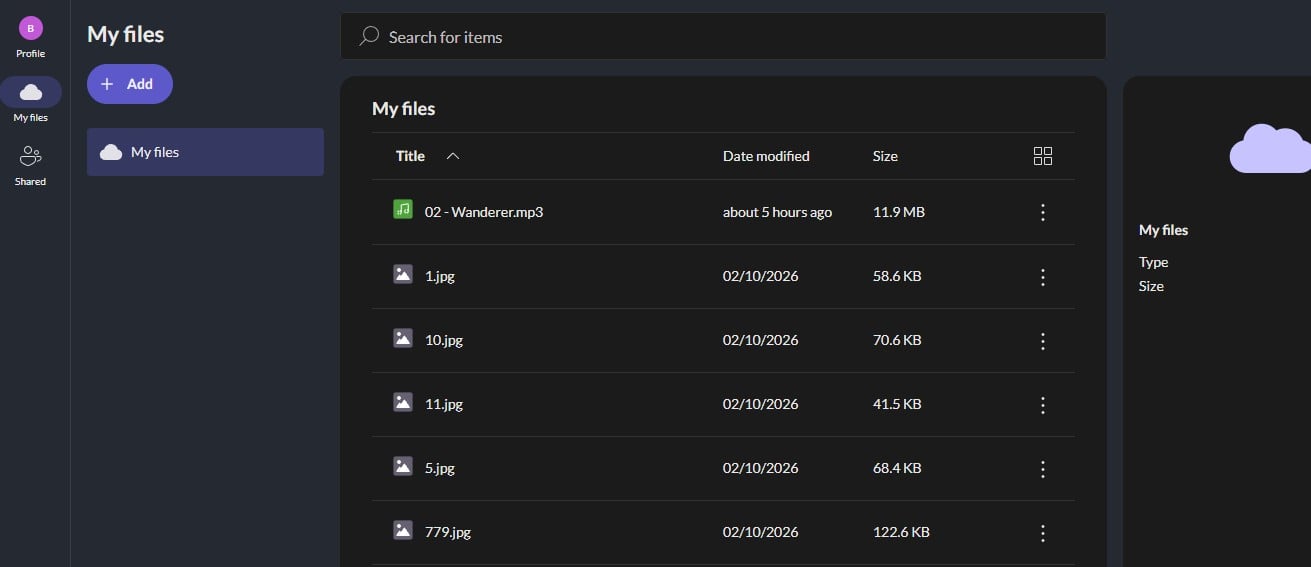Image resolution: width=1311 pixels, height=567 pixels.
Task: Click the search magnifier icon
Action: point(369,36)
